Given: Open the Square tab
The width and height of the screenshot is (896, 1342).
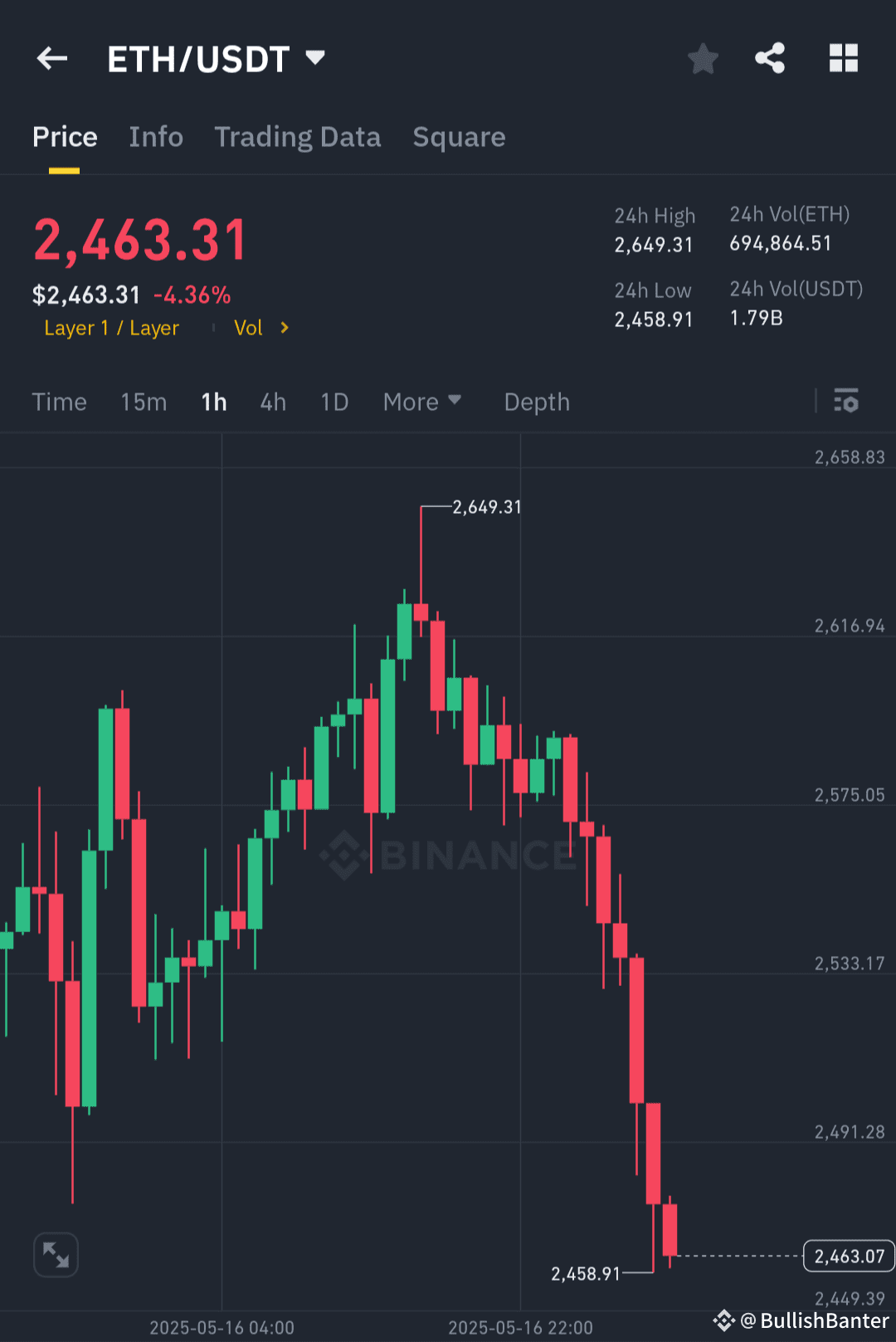Looking at the screenshot, I should point(459,137).
